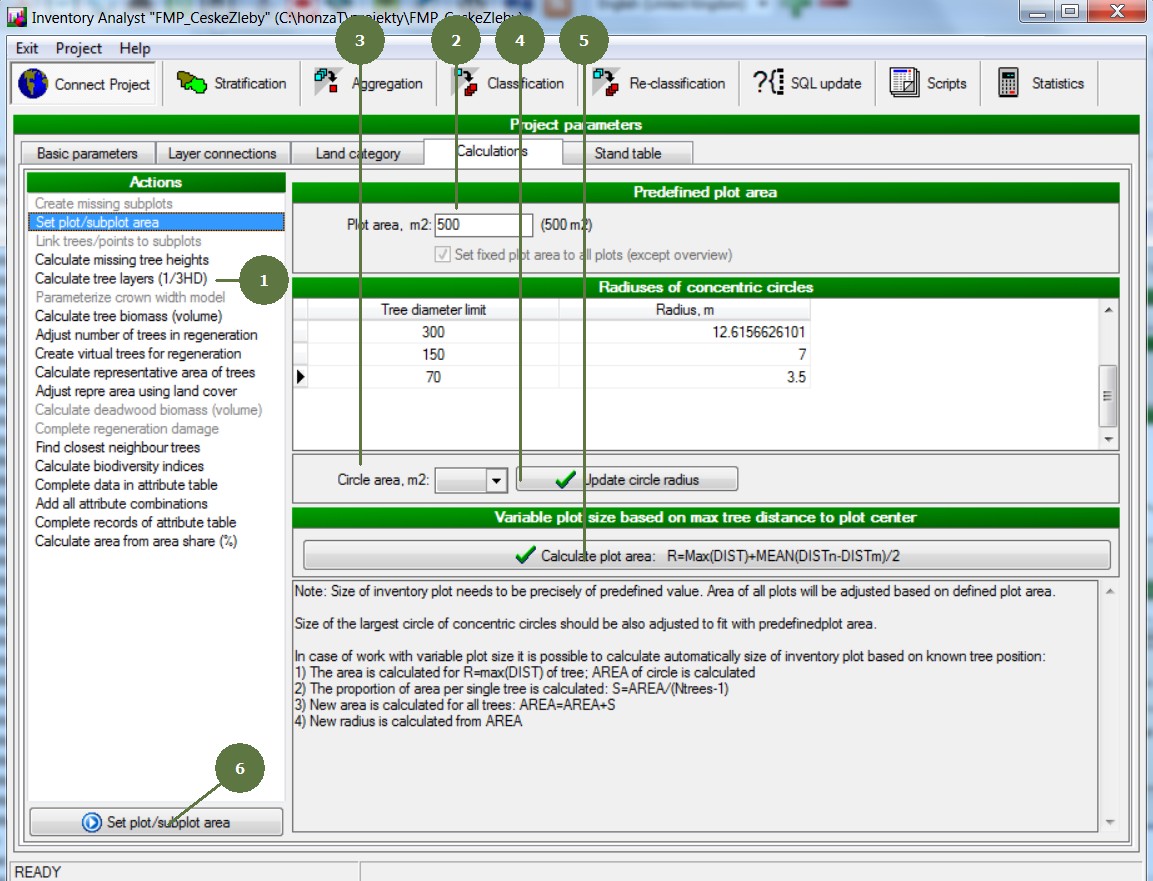
Task: Switch to the Basic parameters tab
Action: pyautogui.click(x=87, y=153)
